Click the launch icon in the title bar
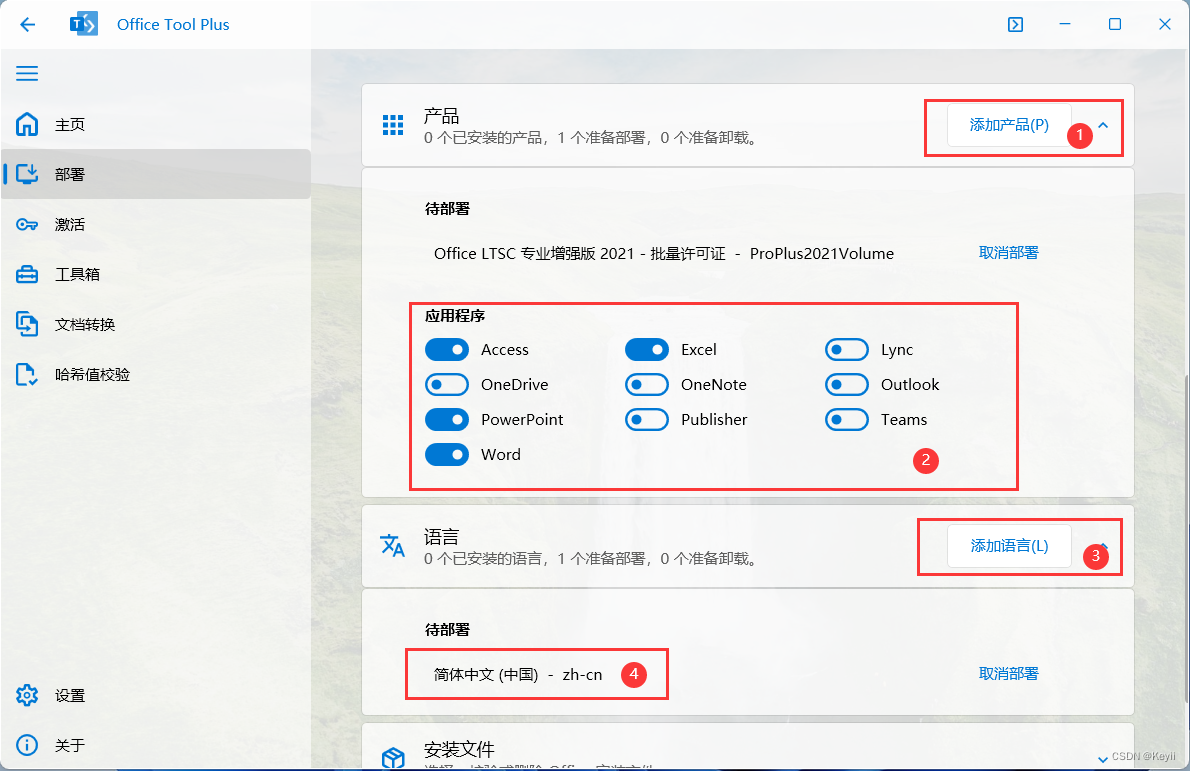The height and width of the screenshot is (771, 1190). 1015,24
